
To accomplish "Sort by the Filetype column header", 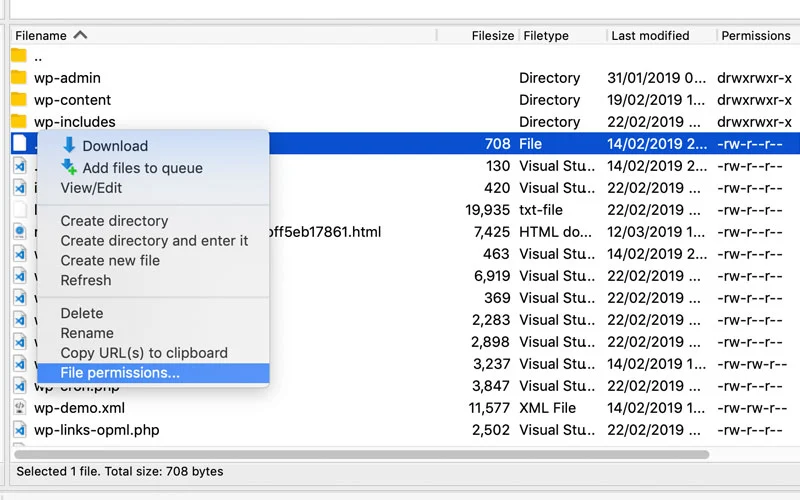I will pos(546,35).
